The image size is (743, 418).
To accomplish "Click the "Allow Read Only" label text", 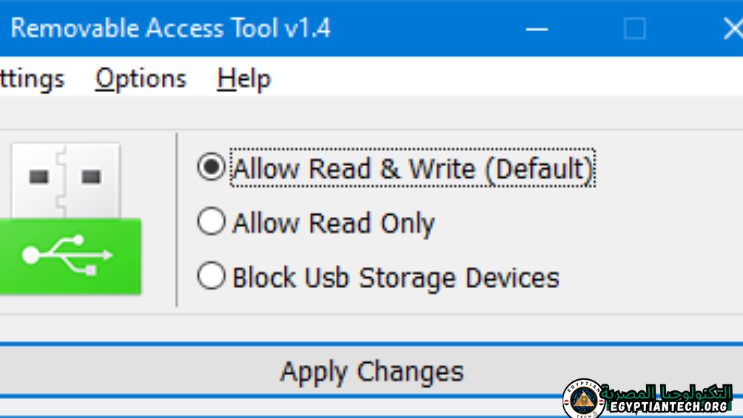I will click(x=333, y=223).
